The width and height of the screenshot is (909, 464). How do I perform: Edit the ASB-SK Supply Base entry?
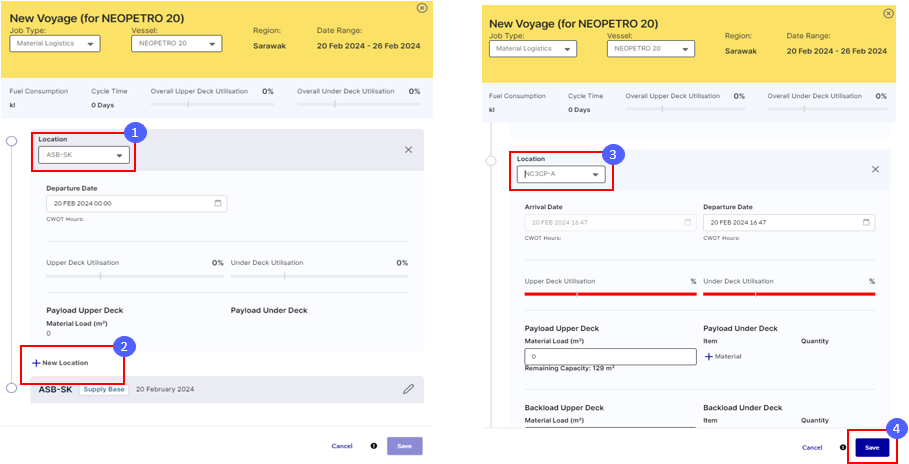(x=409, y=389)
